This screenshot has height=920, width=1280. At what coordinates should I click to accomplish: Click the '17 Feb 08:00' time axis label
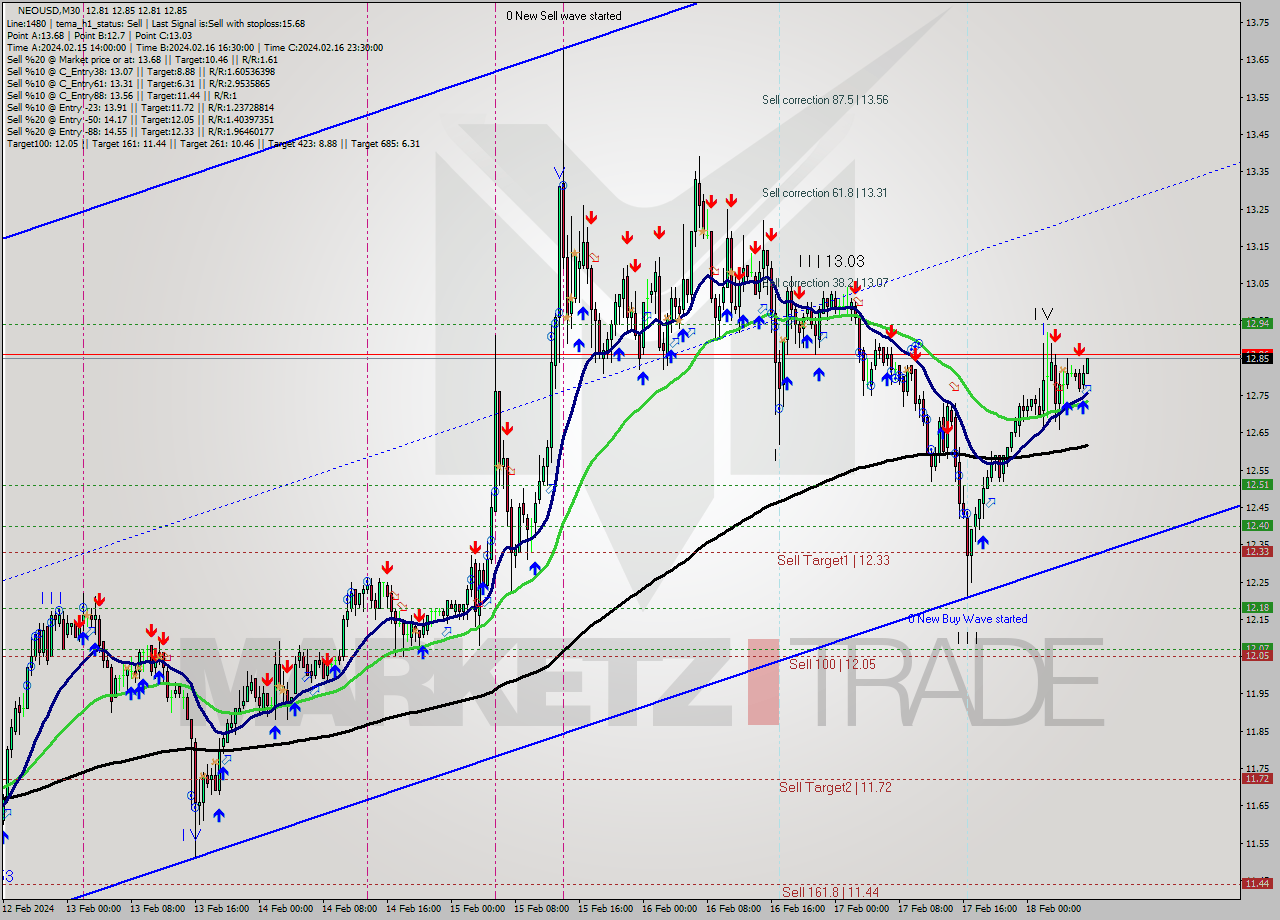[925, 909]
